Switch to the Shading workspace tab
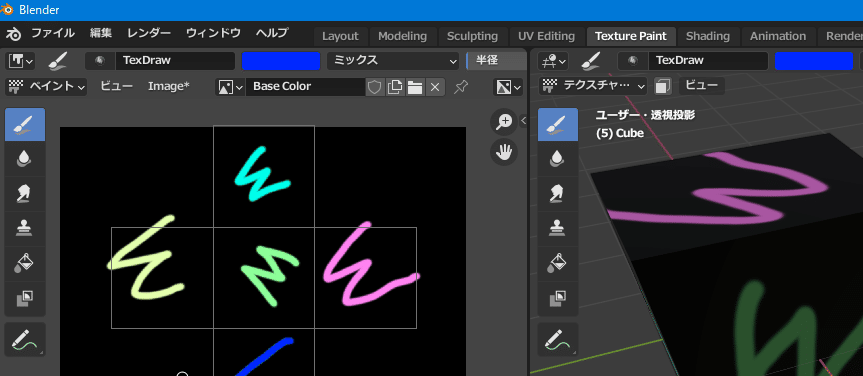The width and height of the screenshot is (863, 376). [x=708, y=36]
